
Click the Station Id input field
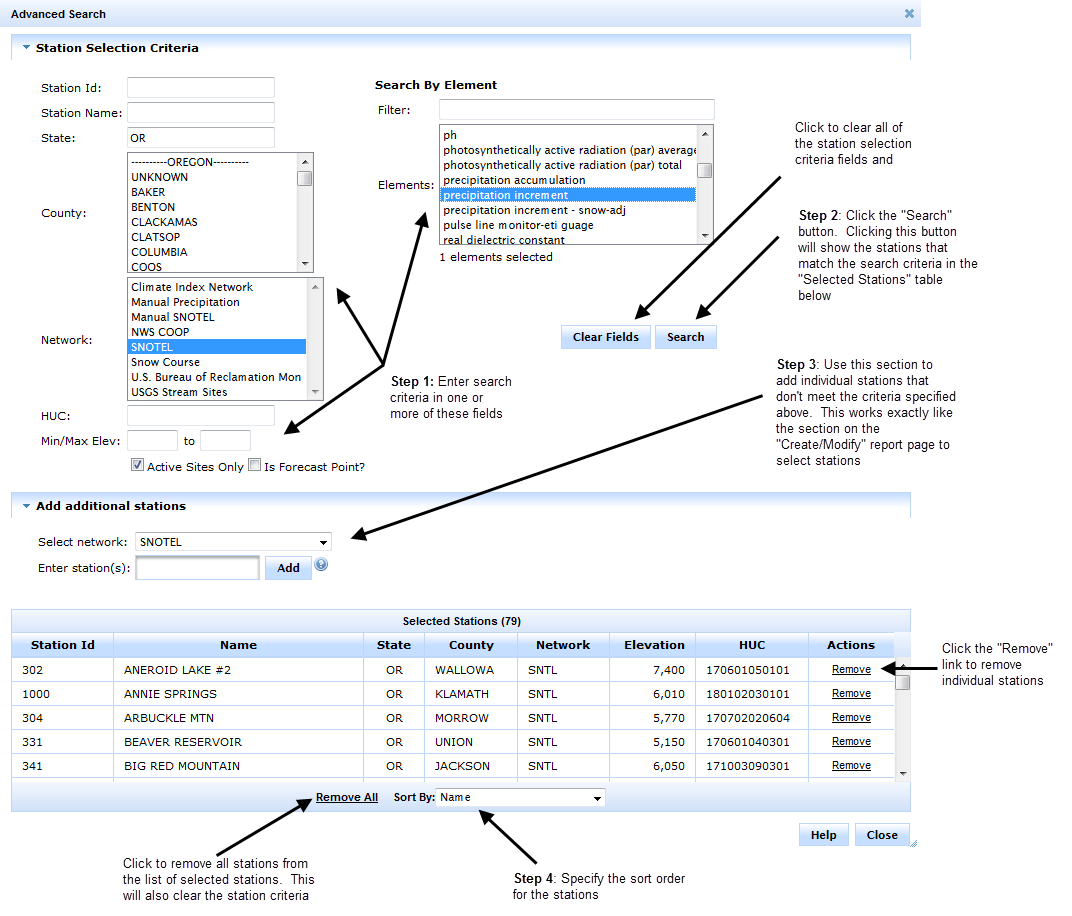[200, 88]
